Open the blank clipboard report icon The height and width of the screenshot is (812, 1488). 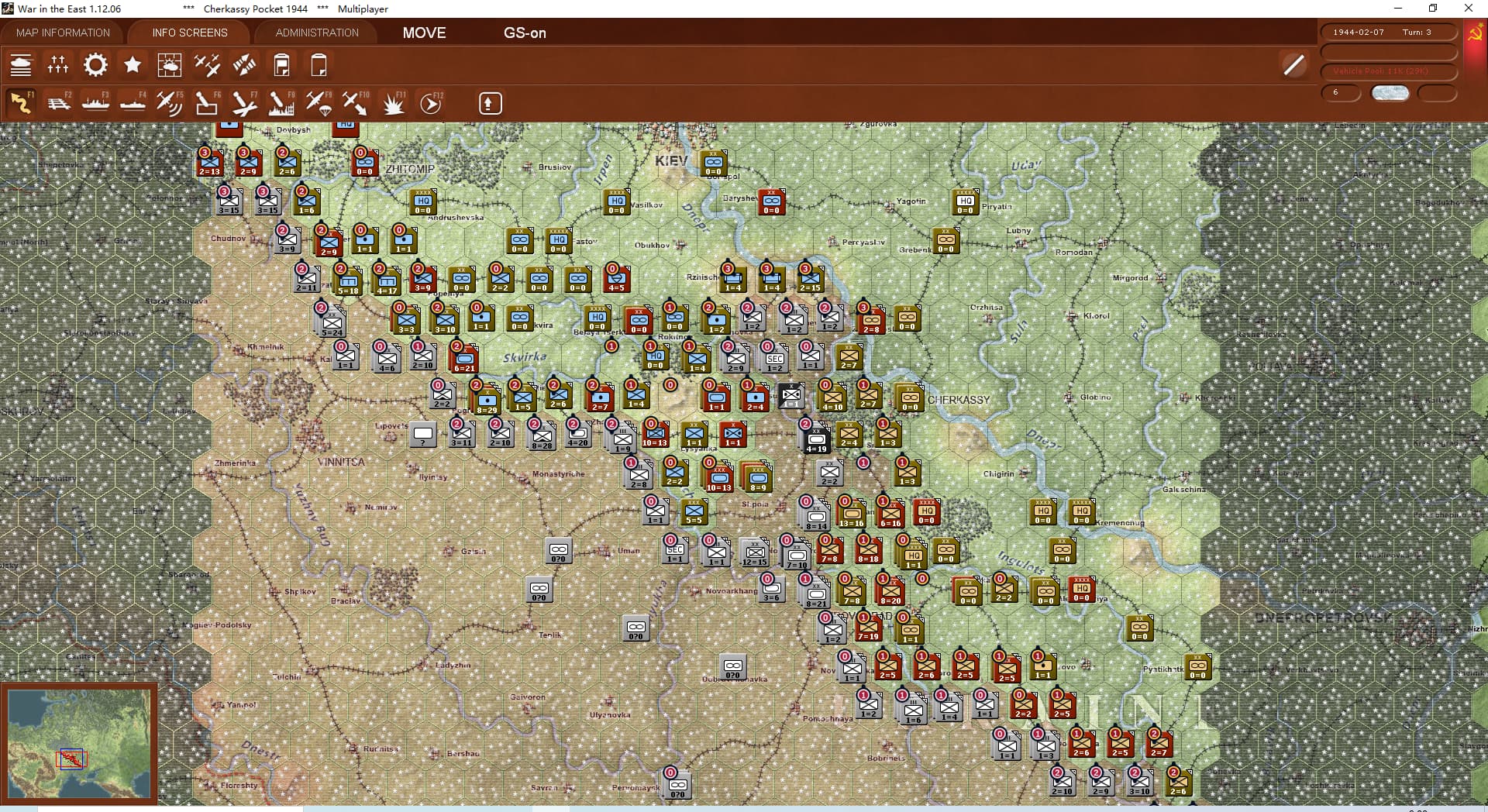click(x=319, y=65)
